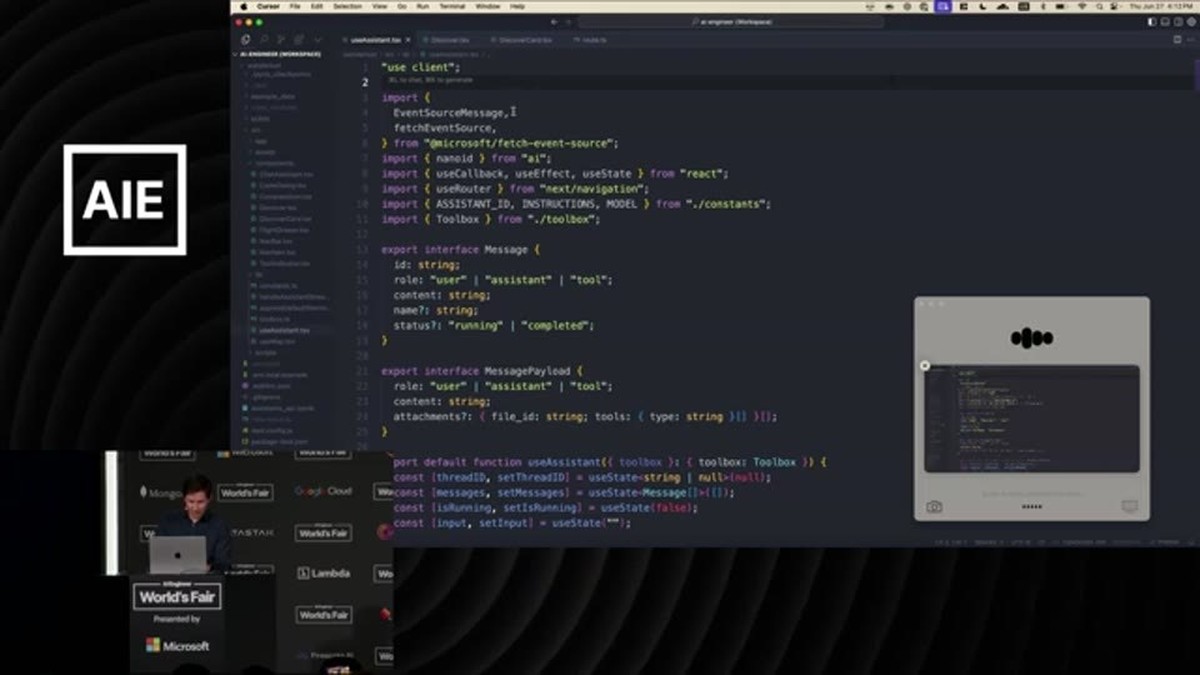Open the Source Control view icon
This screenshot has height=675, width=1200.
(x=281, y=40)
